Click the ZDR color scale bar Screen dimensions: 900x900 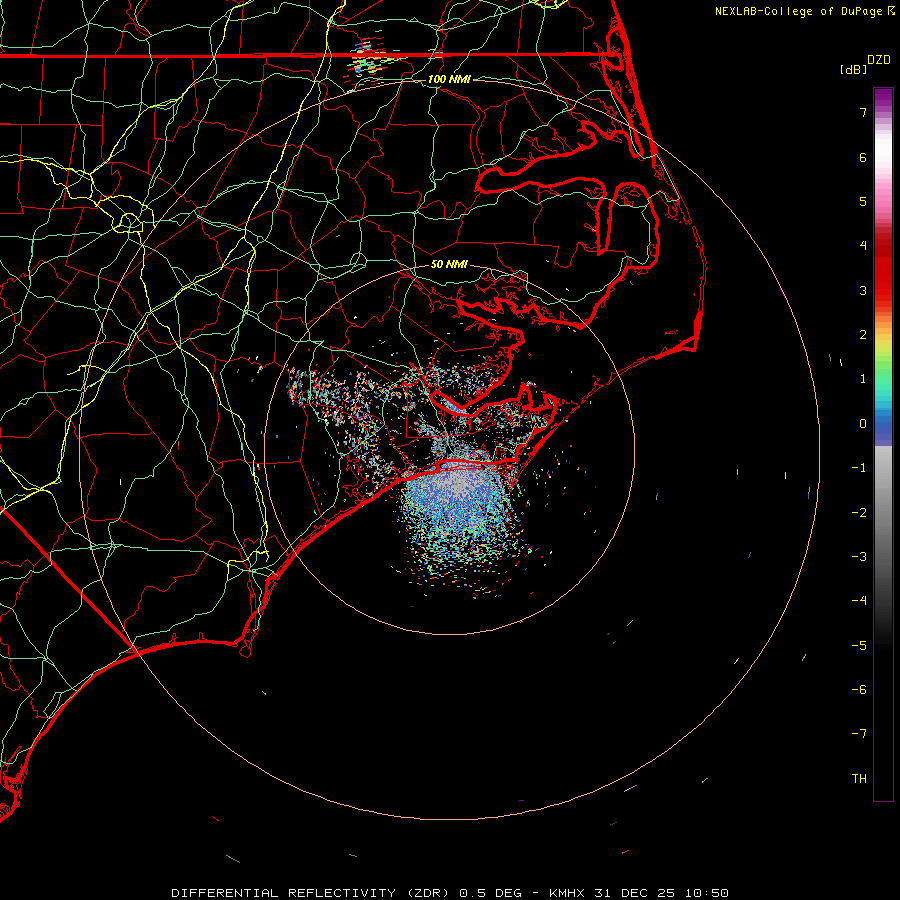point(883,445)
